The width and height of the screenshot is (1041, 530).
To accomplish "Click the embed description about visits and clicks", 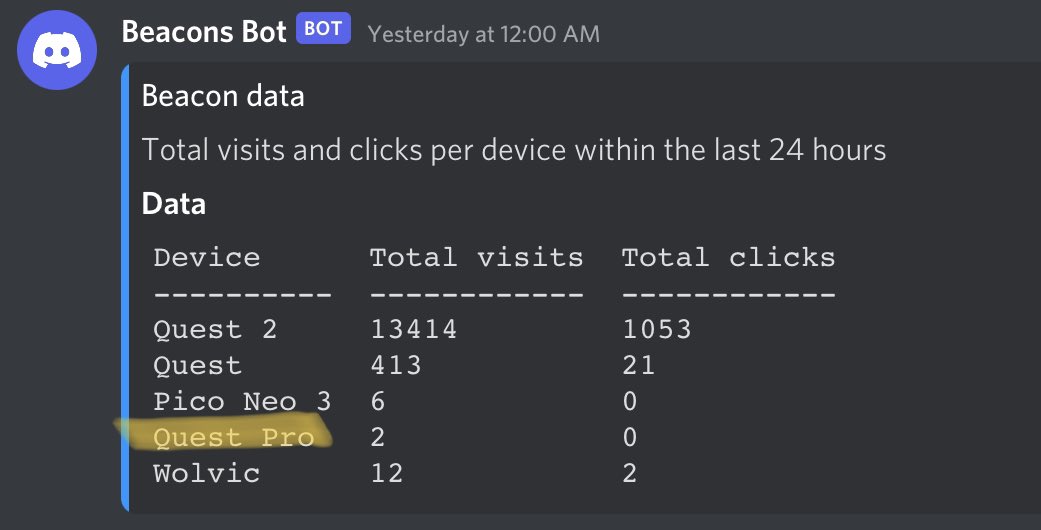I will [514, 149].
